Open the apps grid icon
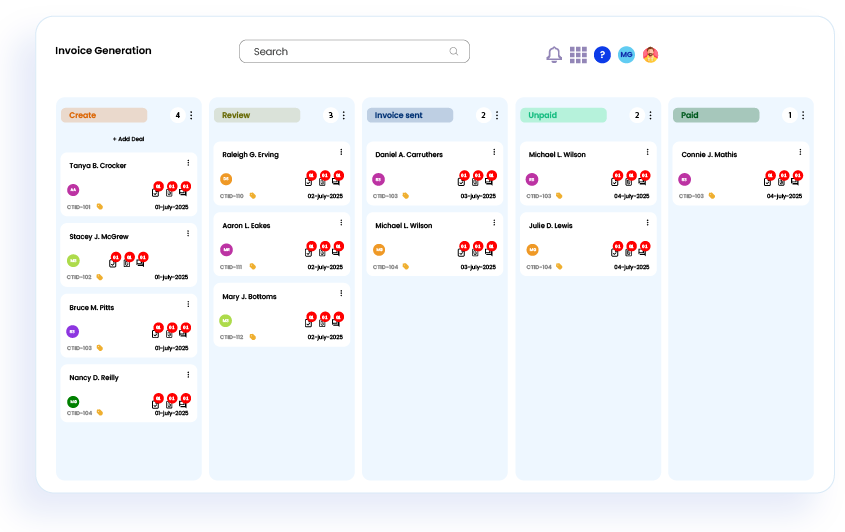Image resolution: width=845 pixels, height=532 pixels. coord(578,54)
